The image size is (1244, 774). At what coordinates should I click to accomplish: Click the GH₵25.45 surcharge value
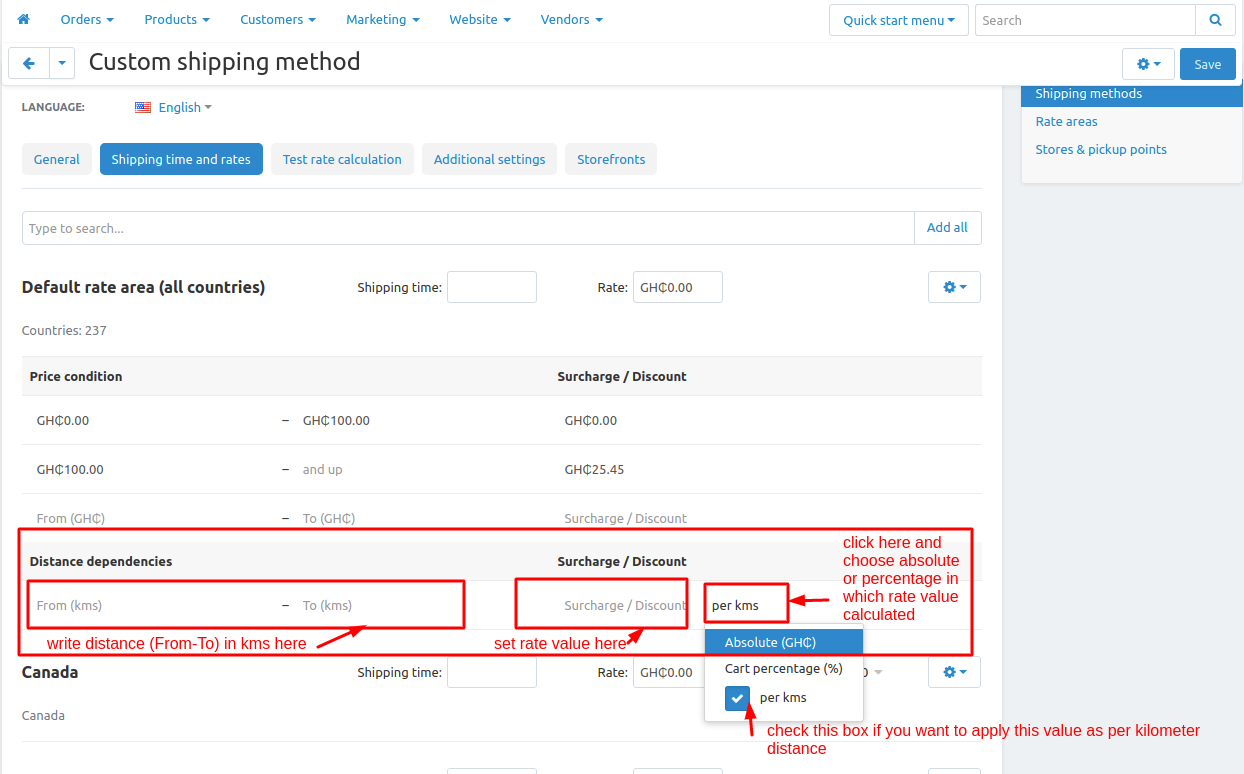[594, 469]
